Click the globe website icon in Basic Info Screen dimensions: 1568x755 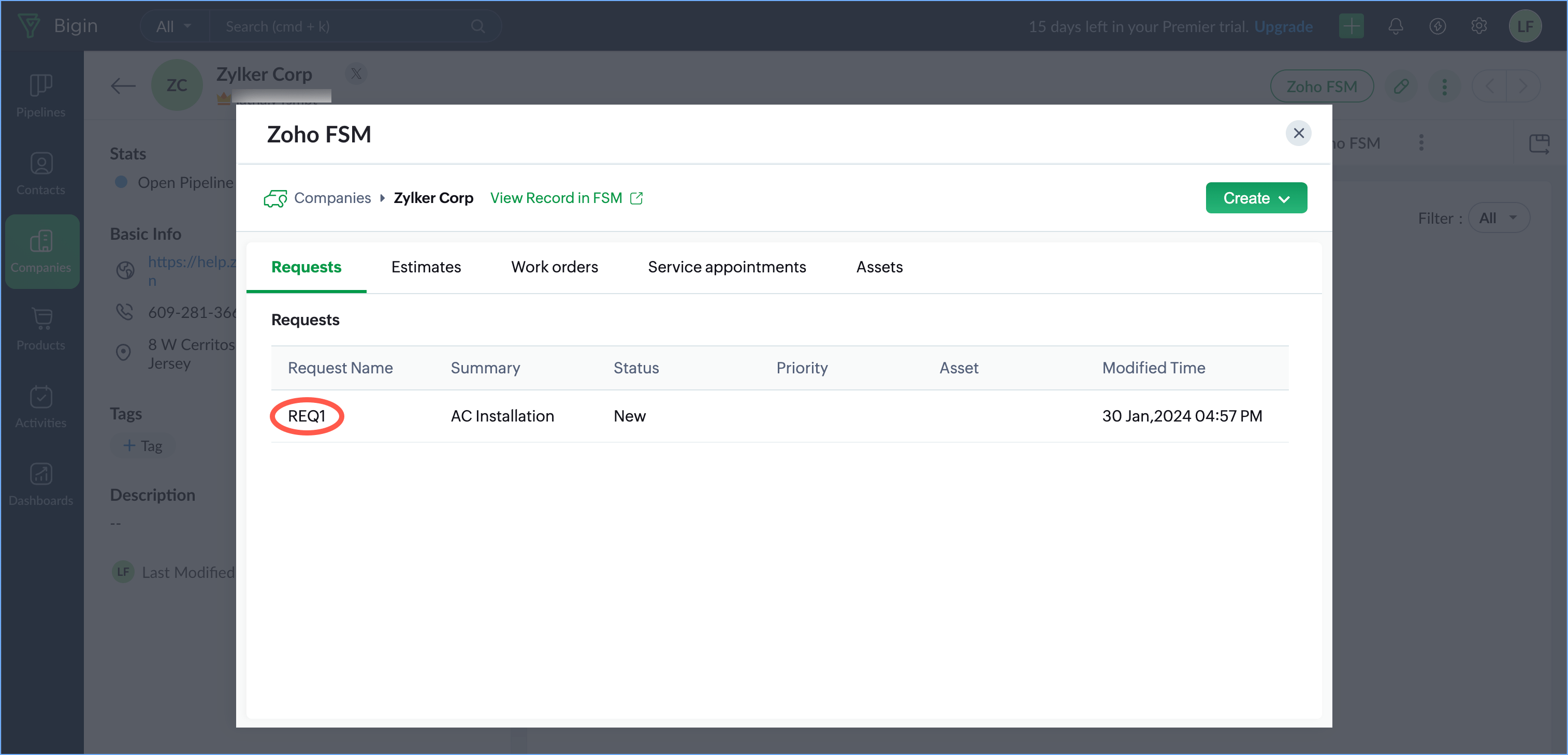pos(125,270)
